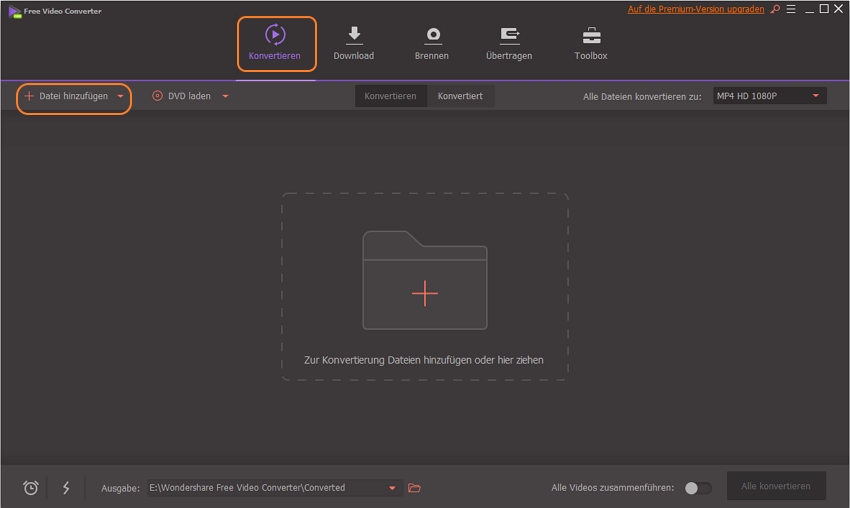Switch to the Download tab
Viewport: 850px width, 508px height.
tap(353, 44)
